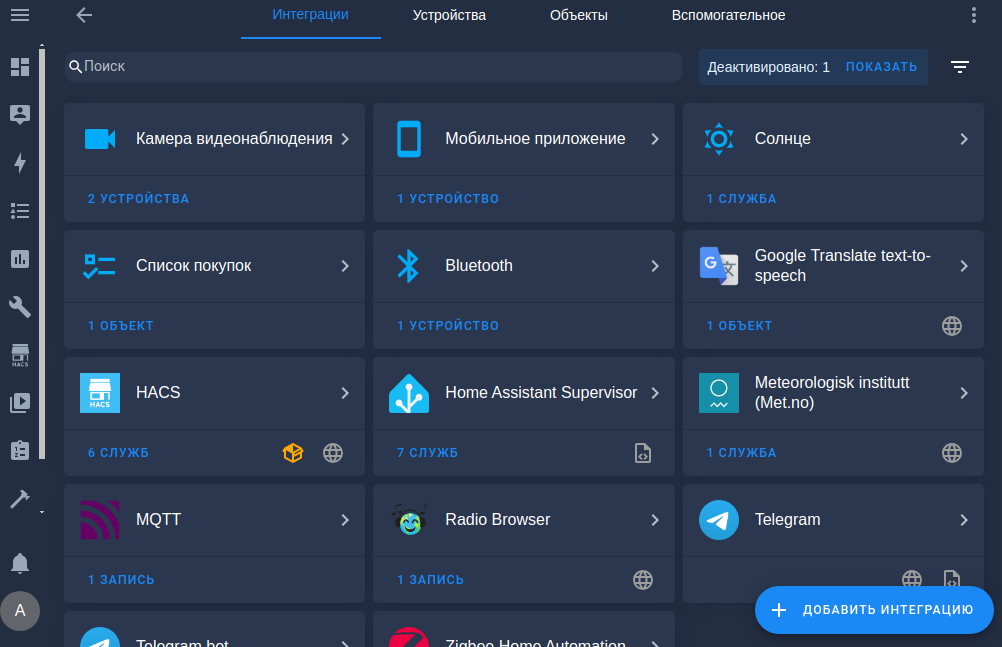Go back with the arrow button
Image resolution: width=1002 pixels, height=647 pixels.
click(84, 15)
